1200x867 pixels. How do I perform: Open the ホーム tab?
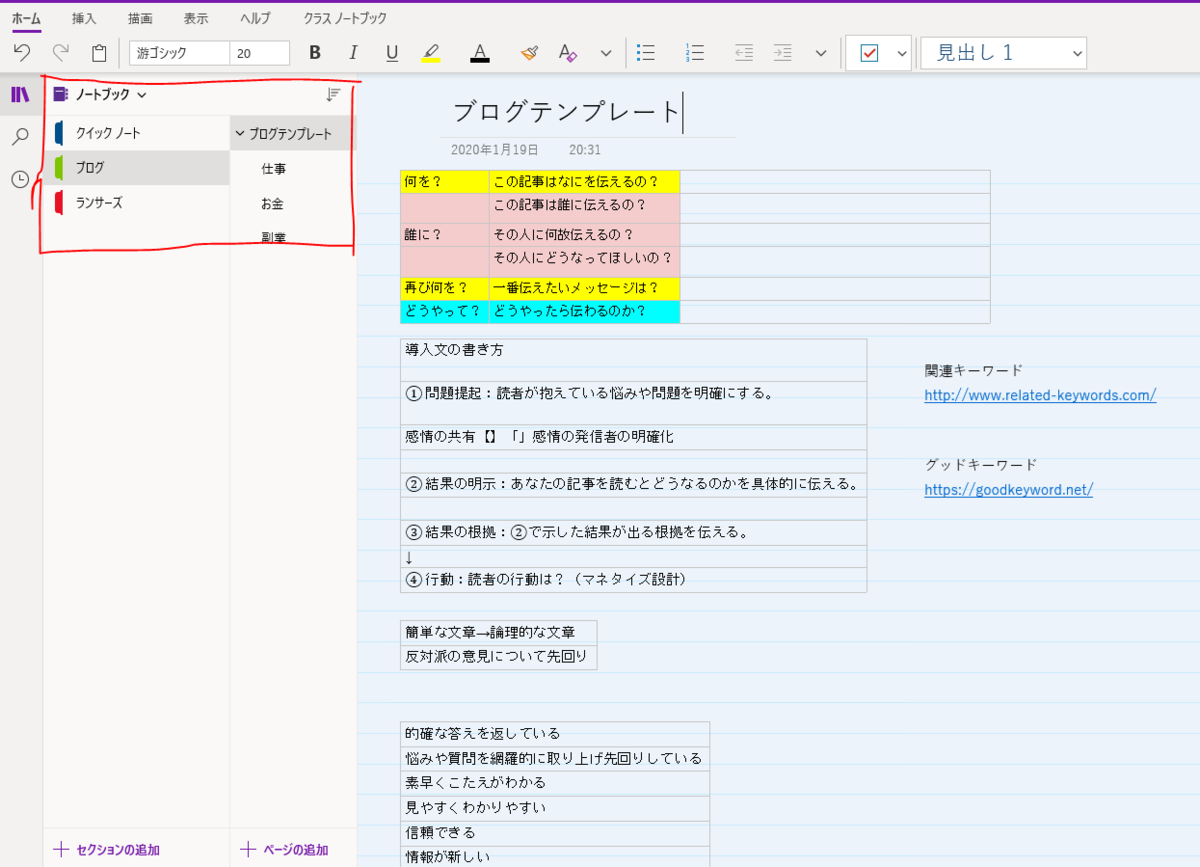(26, 18)
